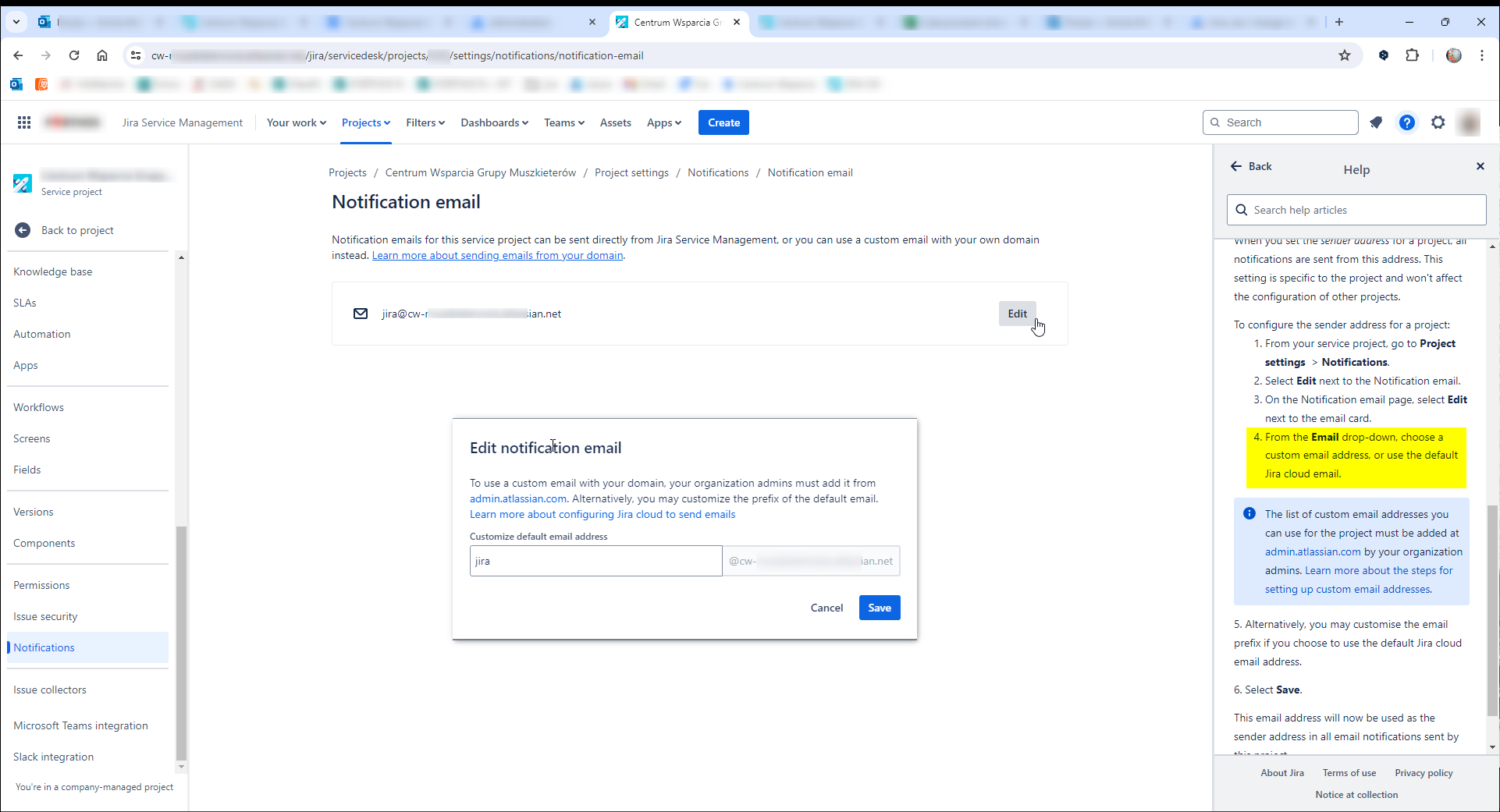Open the Help question mark icon

point(1407,122)
